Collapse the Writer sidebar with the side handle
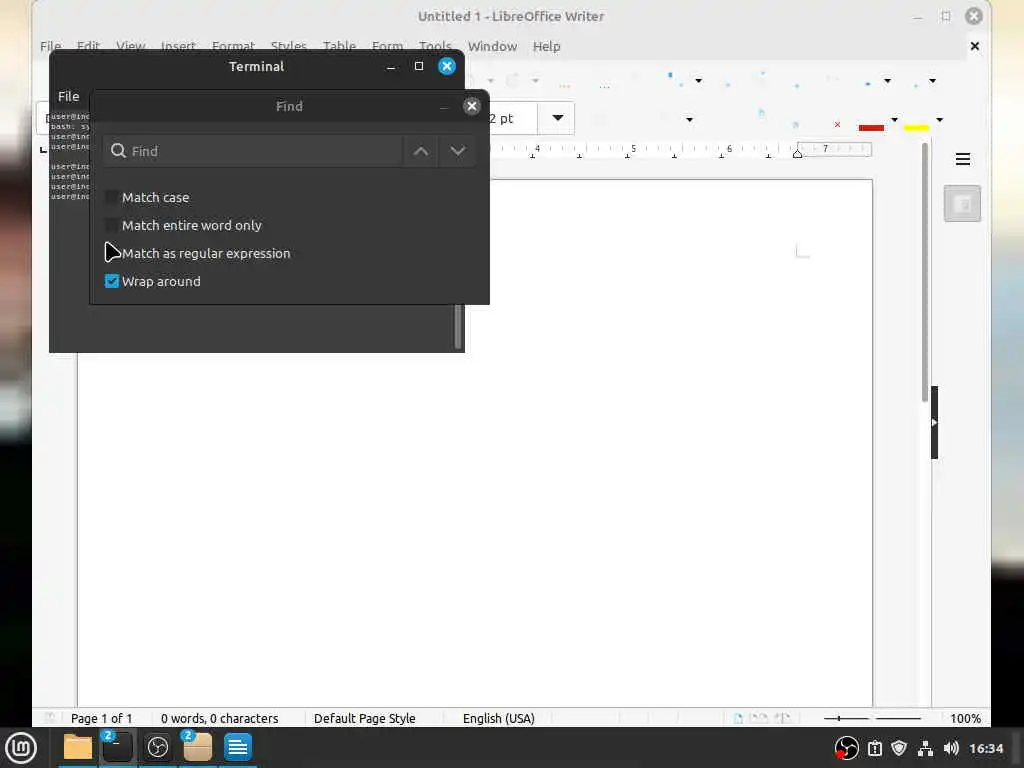 pyautogui.click(x=935, y=423)
